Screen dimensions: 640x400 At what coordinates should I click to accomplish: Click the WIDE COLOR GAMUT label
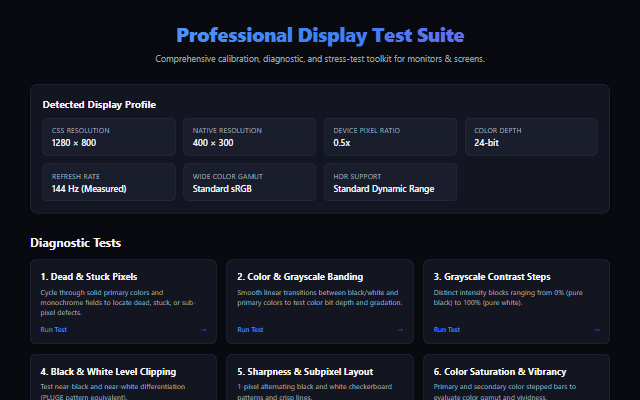(228, 177)
